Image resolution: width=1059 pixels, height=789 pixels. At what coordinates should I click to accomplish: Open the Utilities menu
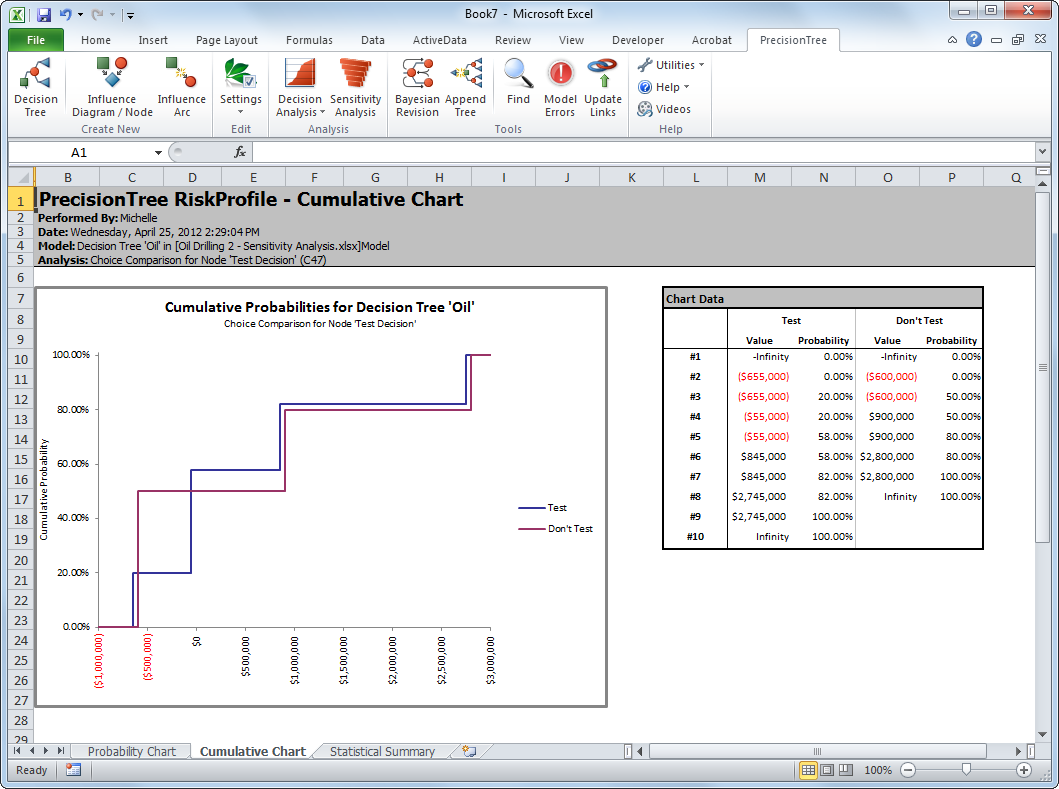671,65
